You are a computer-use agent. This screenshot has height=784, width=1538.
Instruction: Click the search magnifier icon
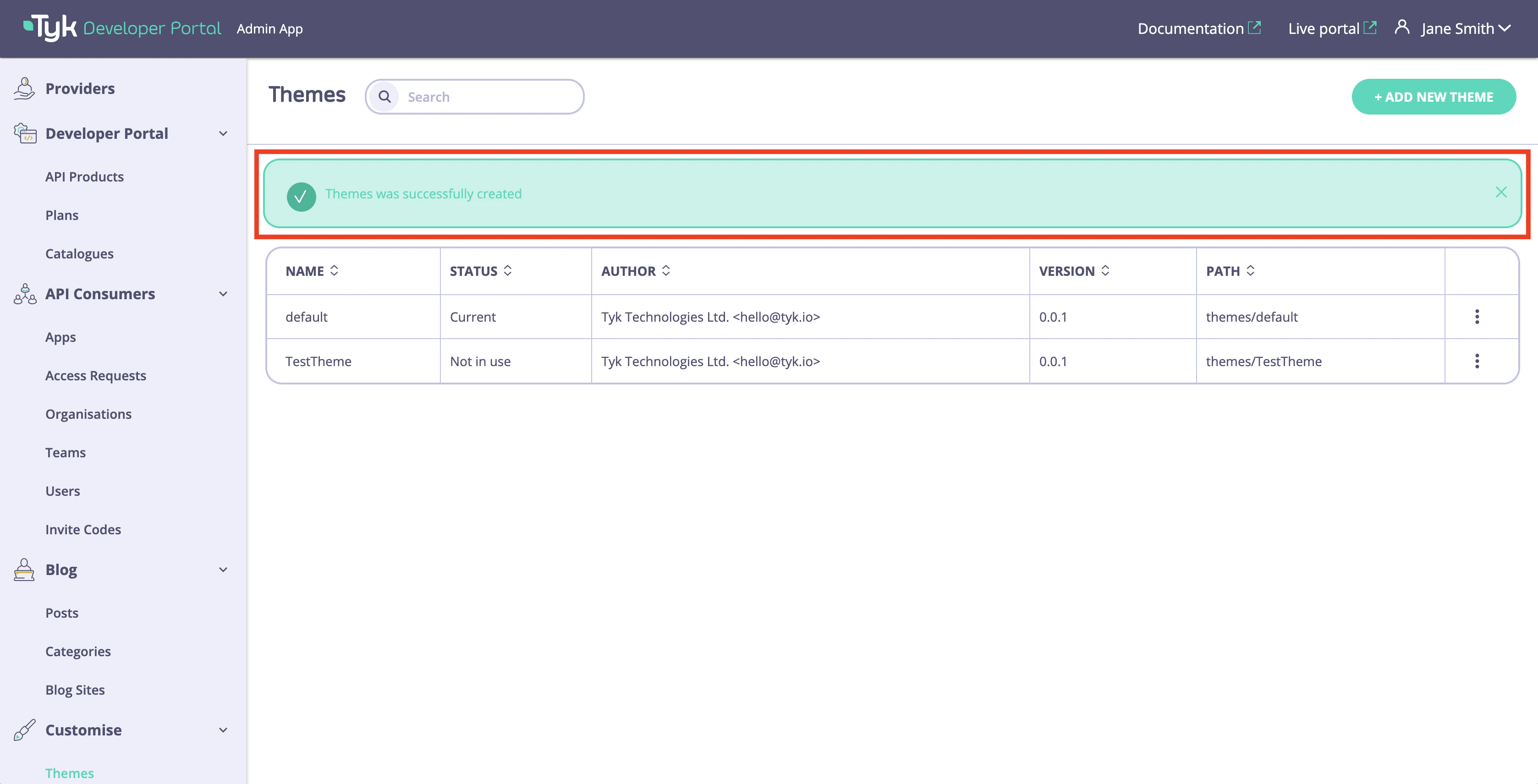(384, 97)
